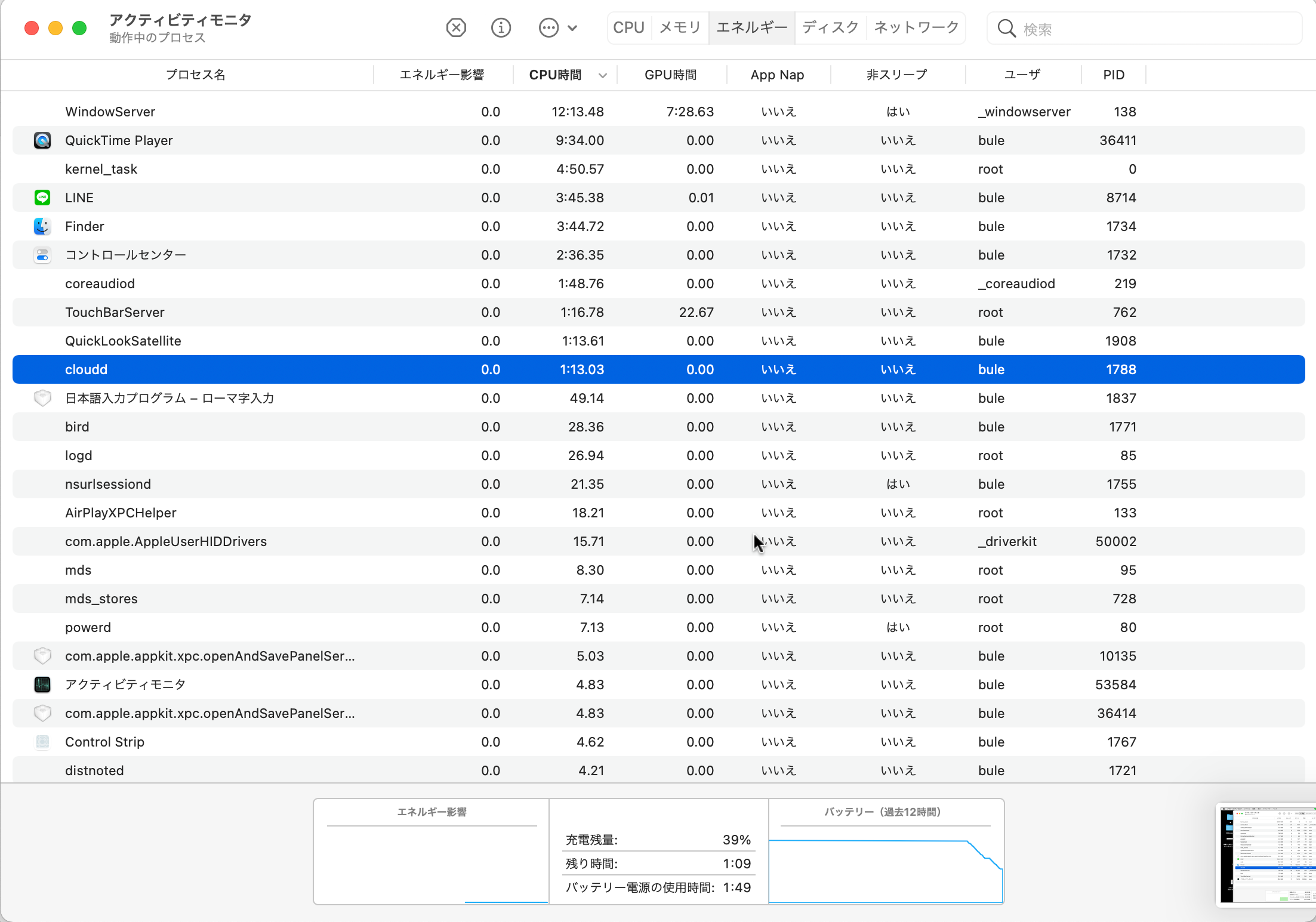Select the ネットワーク tab
The height and width of the screenshot is (922, 1316).
(x=916, y=27)
